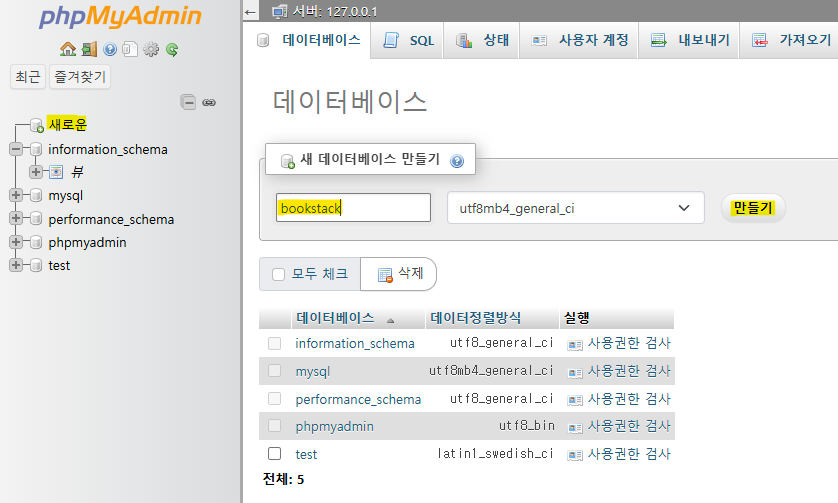Click the privileges icon in performance_schema row
This screenshot has height=503, width=838.
(575, 400)
